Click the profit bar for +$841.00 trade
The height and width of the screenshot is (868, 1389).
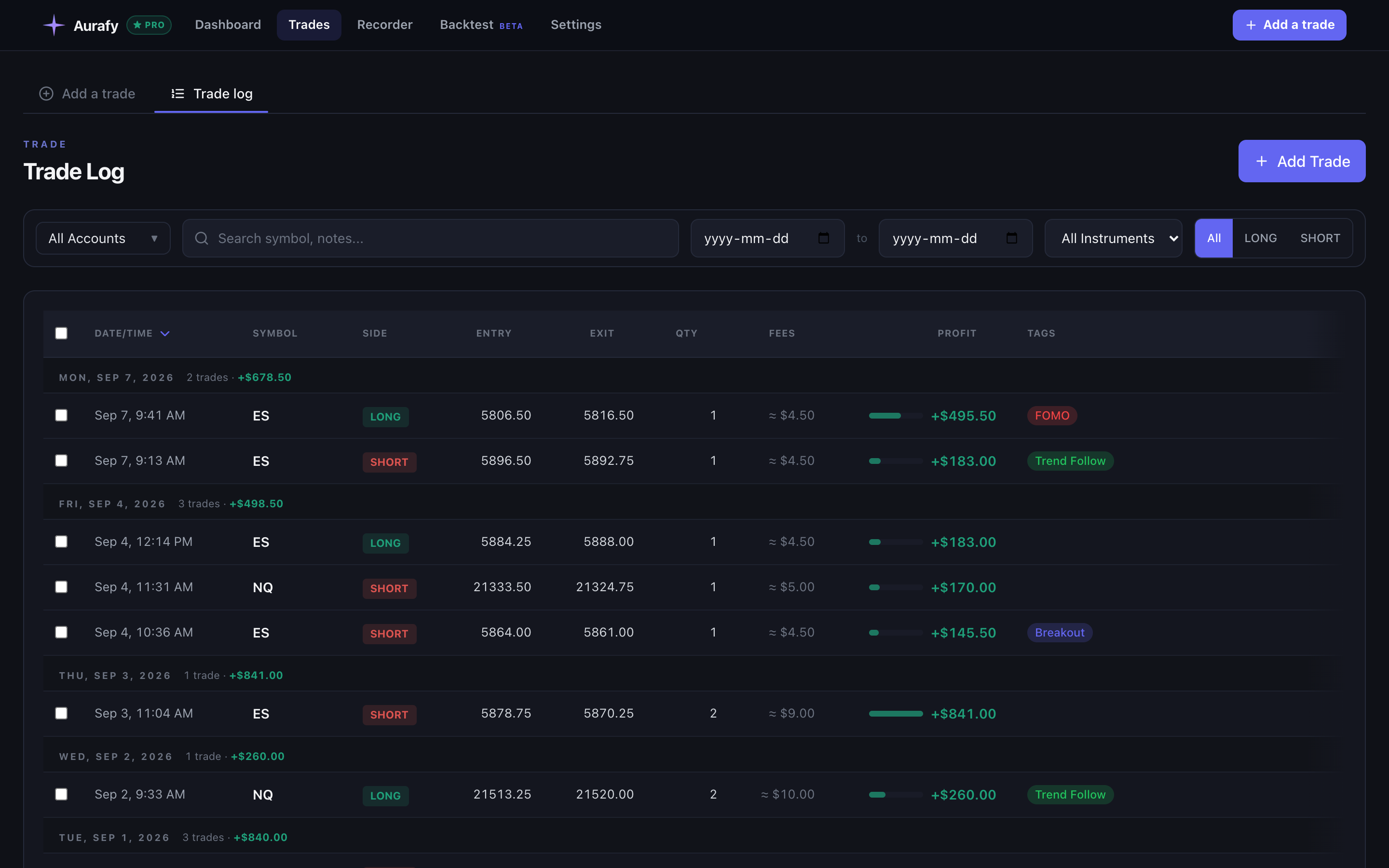tap(896, 714)
